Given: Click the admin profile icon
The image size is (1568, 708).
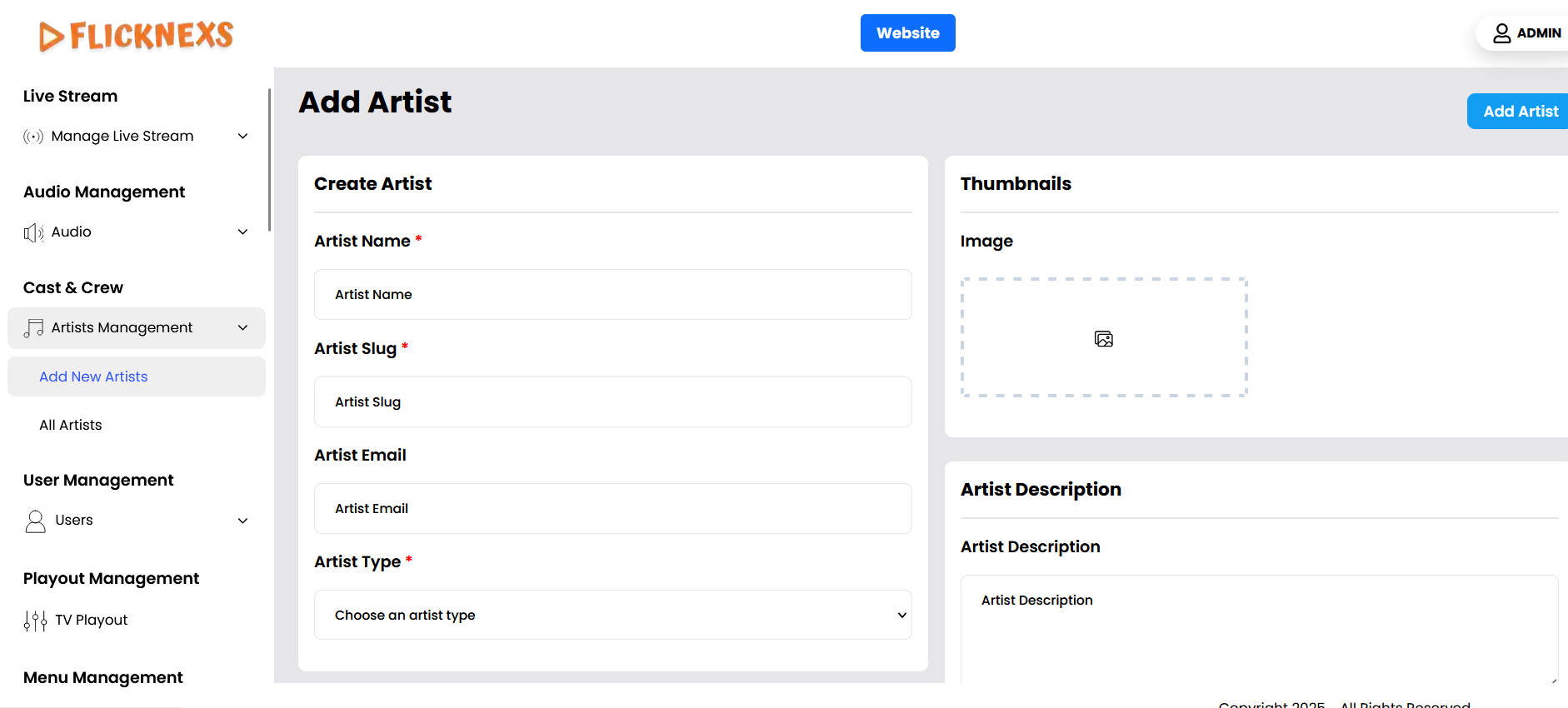Looking at the screenshot, I should [1501, 33].
